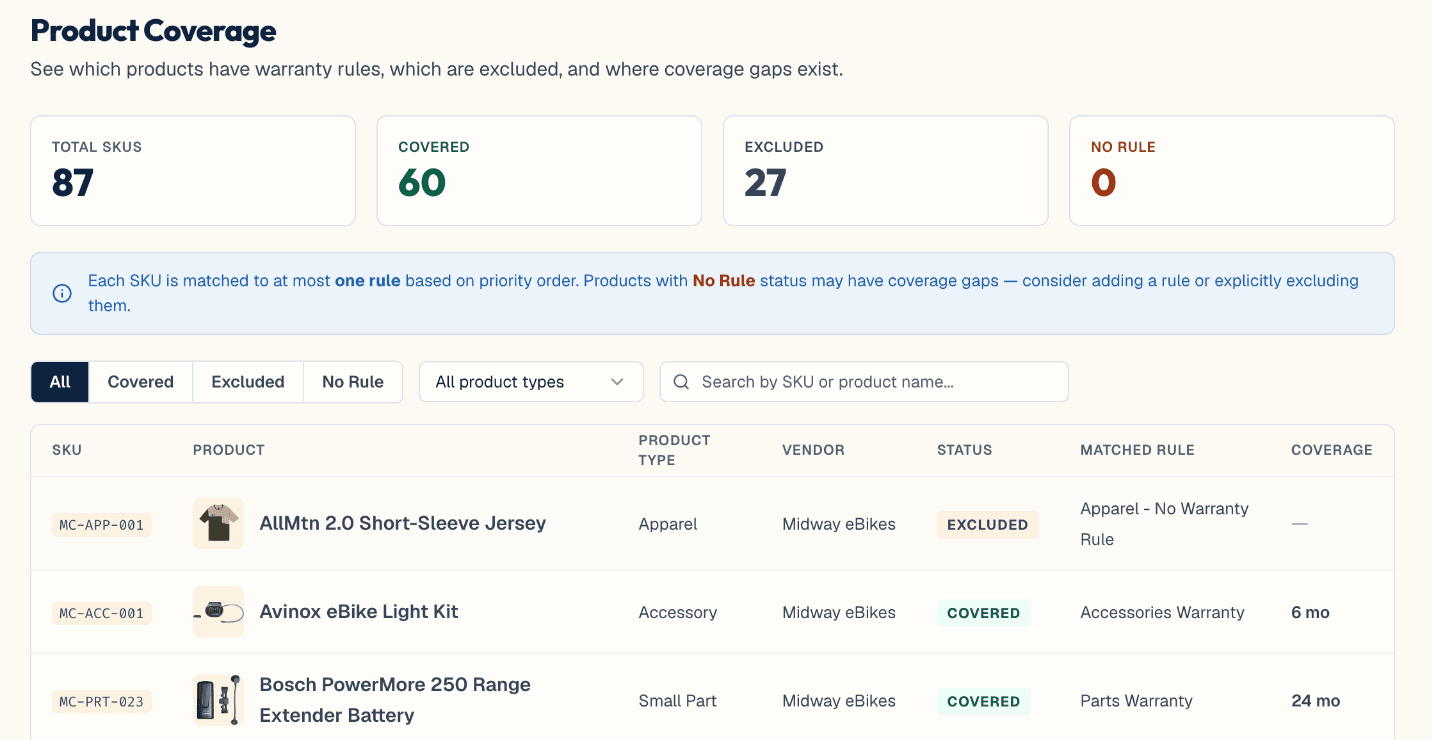1432x740 pixels.
Task: Open the Avinox eBike Light Kit thumbnail
Action: click(218, 612)
